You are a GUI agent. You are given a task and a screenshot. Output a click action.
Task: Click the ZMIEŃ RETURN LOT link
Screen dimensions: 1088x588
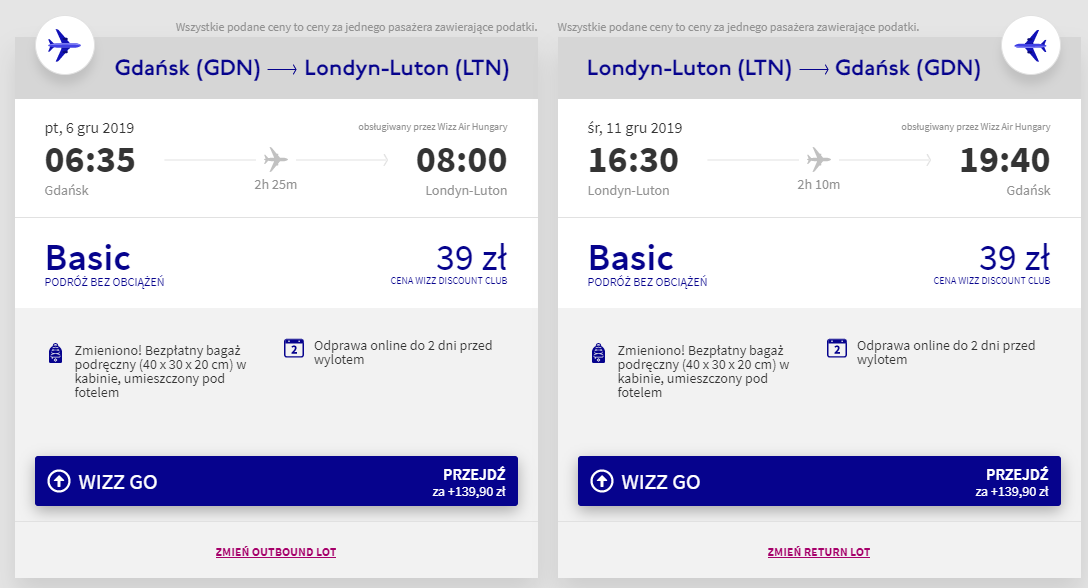(x=819, y=552)
